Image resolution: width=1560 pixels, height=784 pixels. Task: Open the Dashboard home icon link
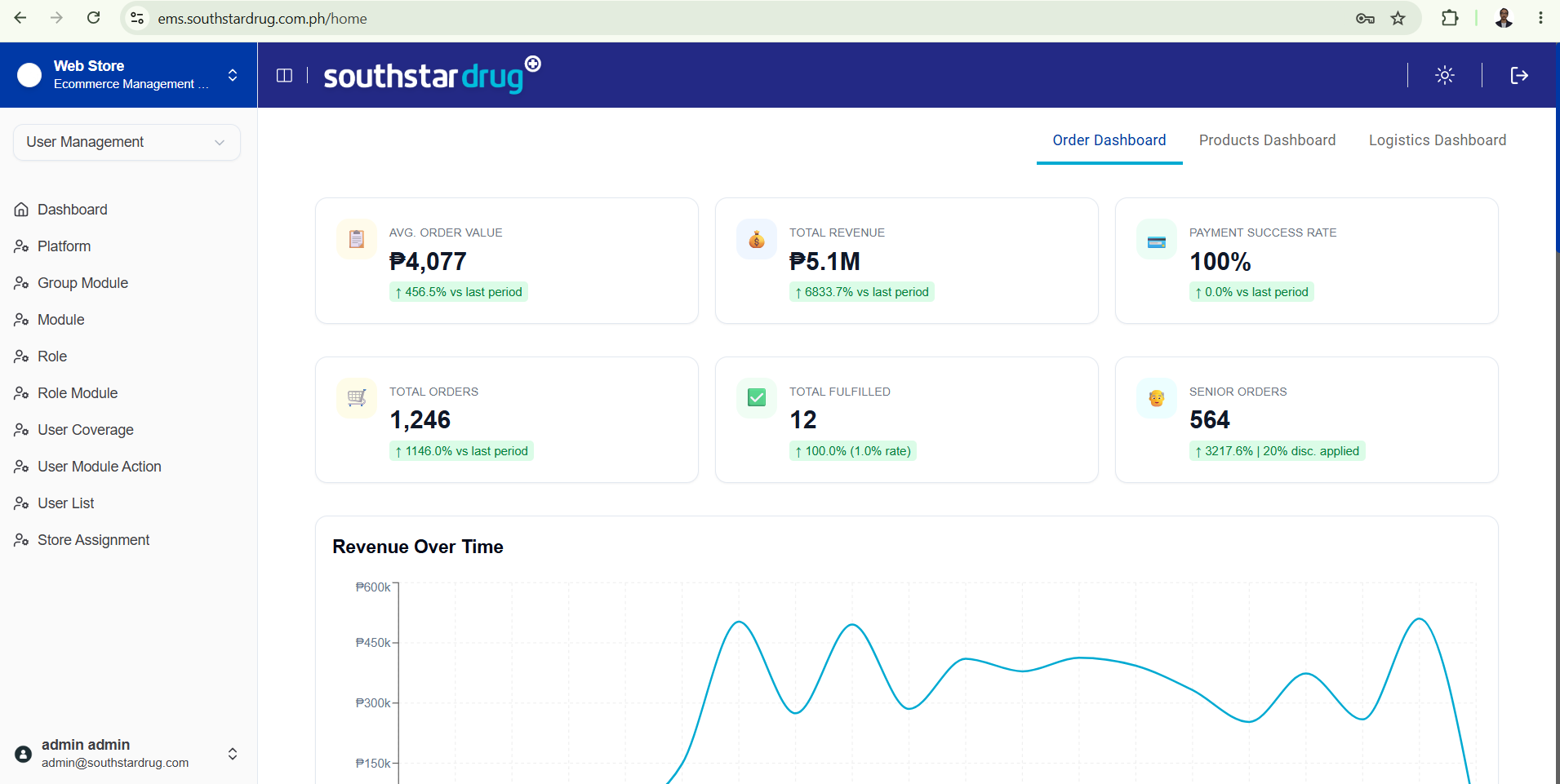(x=22, y=210)
